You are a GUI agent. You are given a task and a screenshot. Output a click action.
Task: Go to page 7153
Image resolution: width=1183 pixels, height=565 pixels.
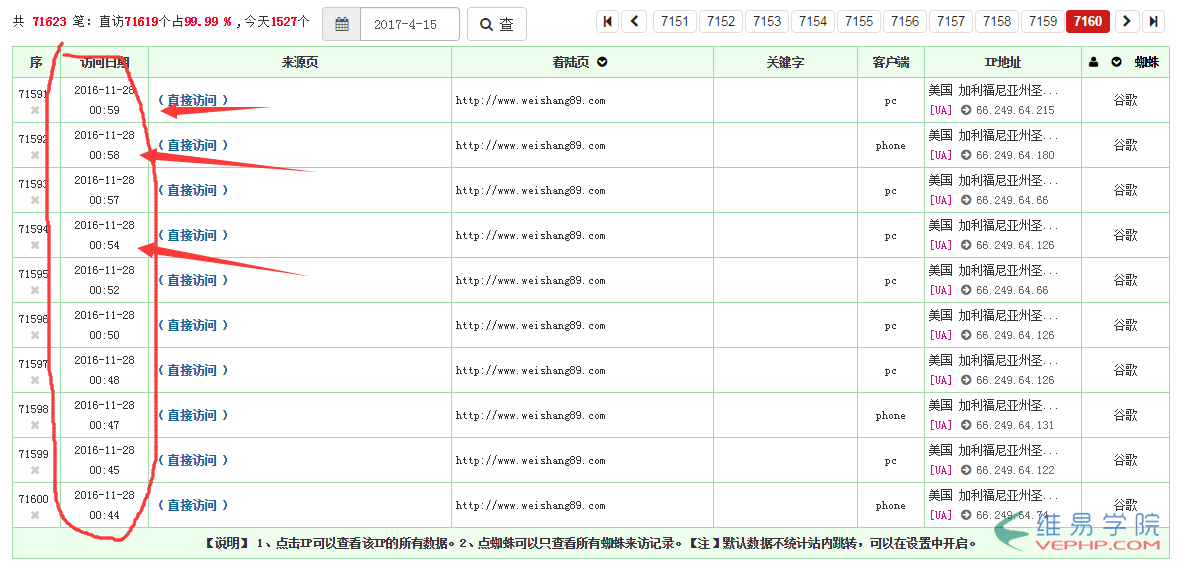pyautogui.click(x=767, y=21)
